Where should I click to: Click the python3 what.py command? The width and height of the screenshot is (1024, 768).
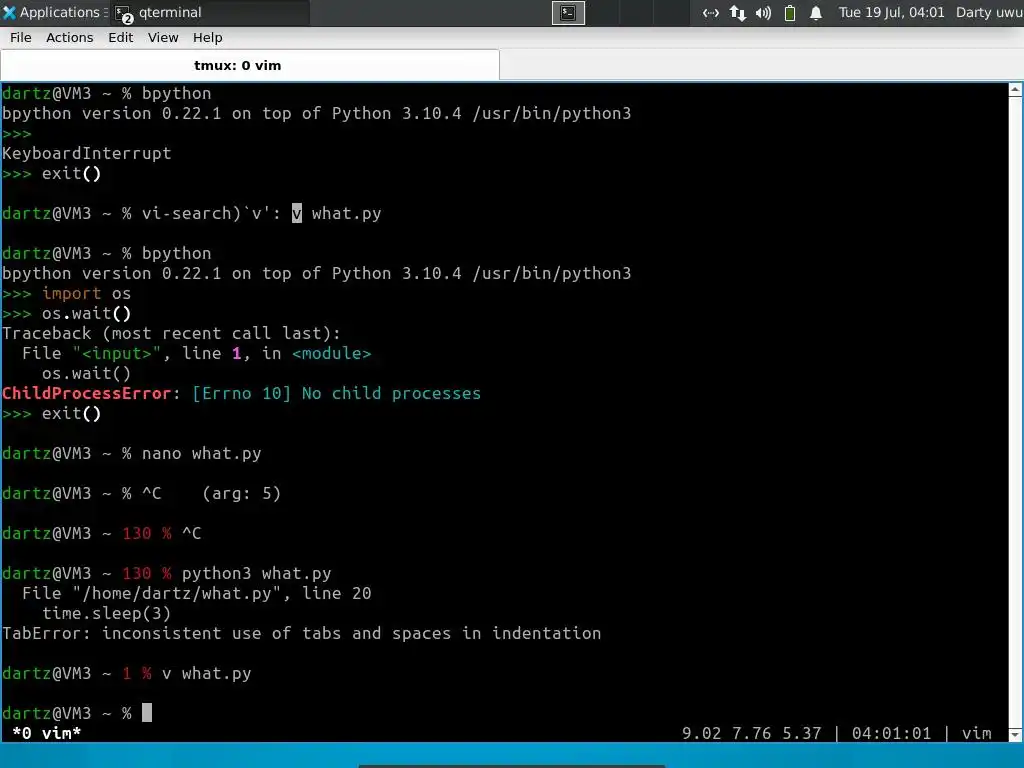click(257, 573)
